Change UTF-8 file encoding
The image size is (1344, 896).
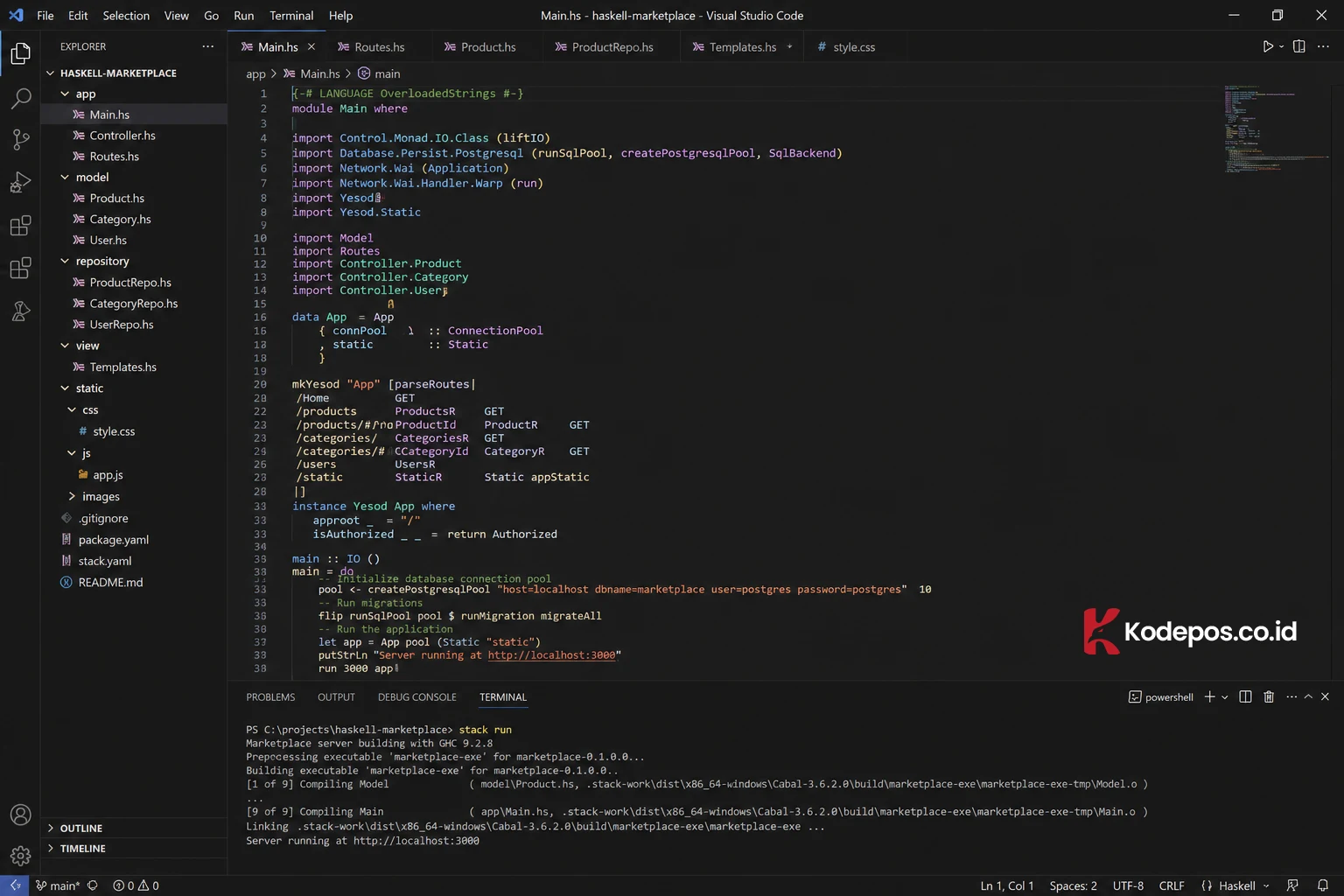[x=1128, y=885]
